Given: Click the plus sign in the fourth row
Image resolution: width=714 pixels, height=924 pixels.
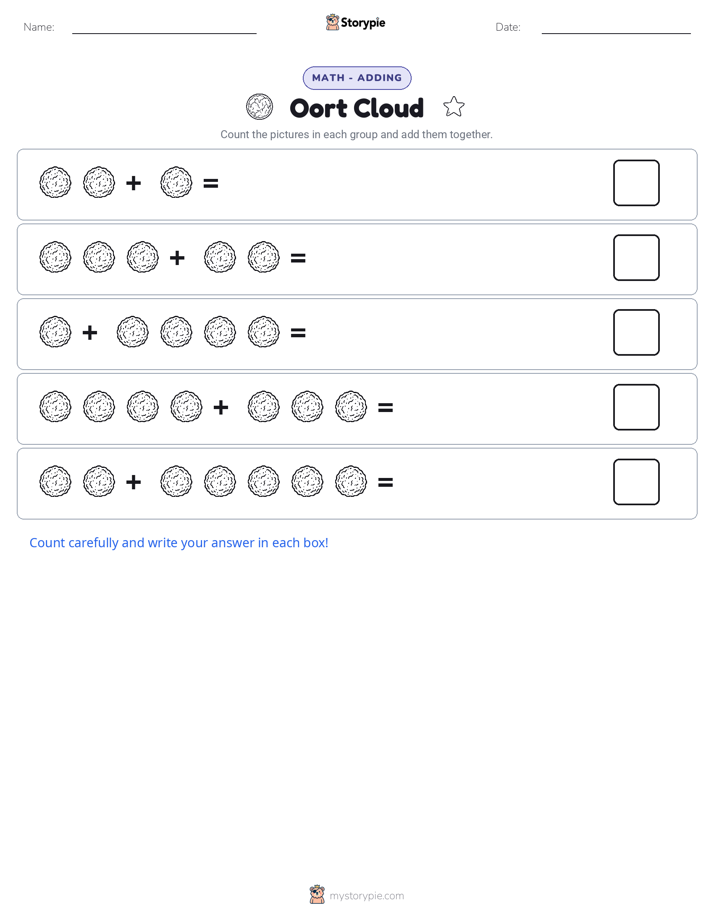Looking at the screenshot, I should tap(221, 407).
